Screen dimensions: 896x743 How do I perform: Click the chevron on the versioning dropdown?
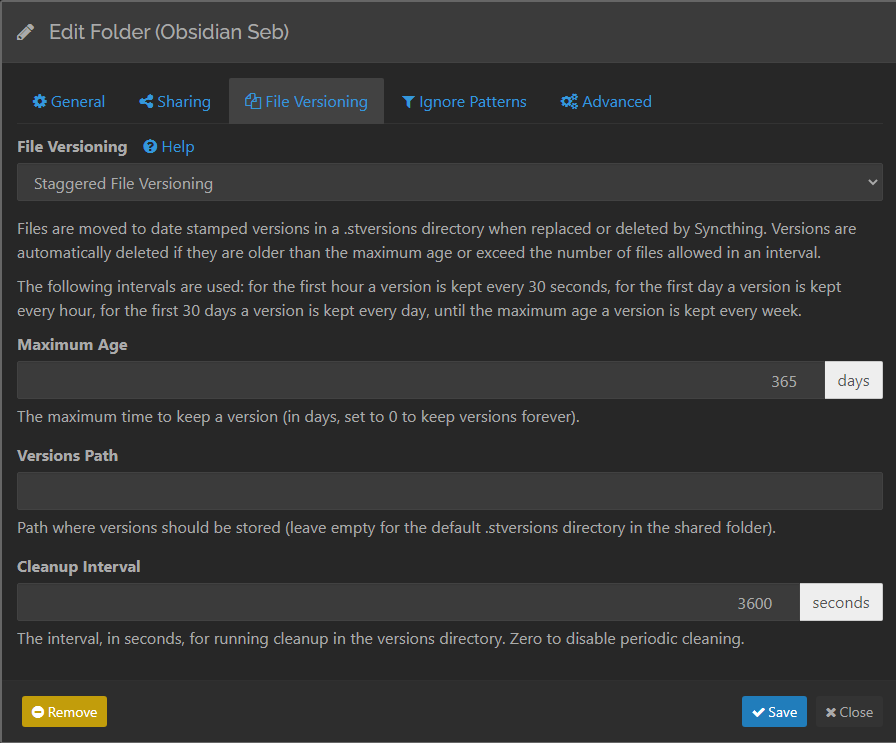click(871, 183)
